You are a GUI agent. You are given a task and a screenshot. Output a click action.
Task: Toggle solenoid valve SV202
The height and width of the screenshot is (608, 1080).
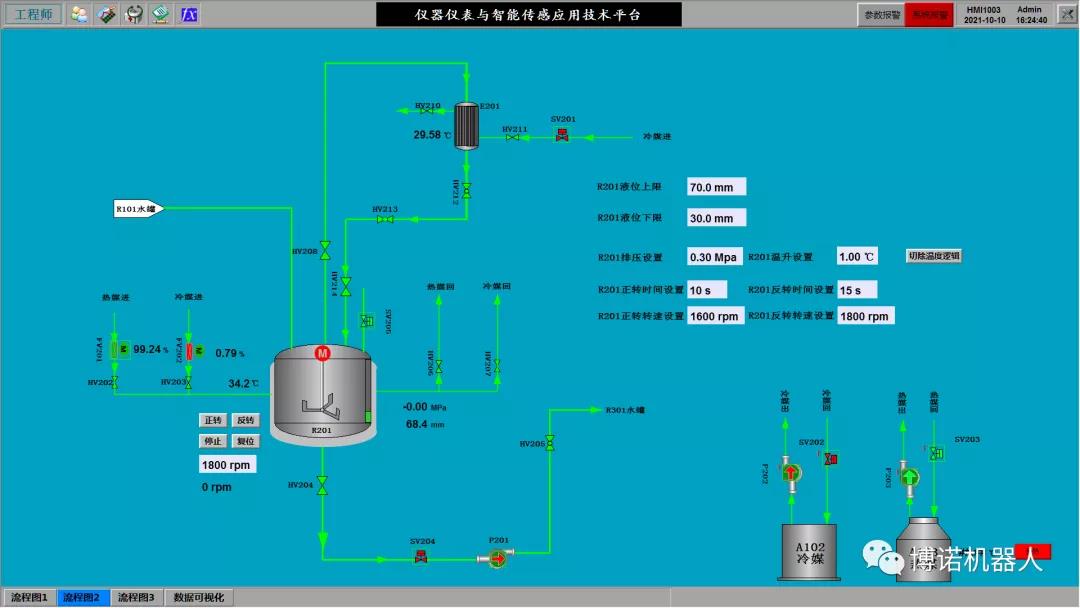(x=829, y=458)
